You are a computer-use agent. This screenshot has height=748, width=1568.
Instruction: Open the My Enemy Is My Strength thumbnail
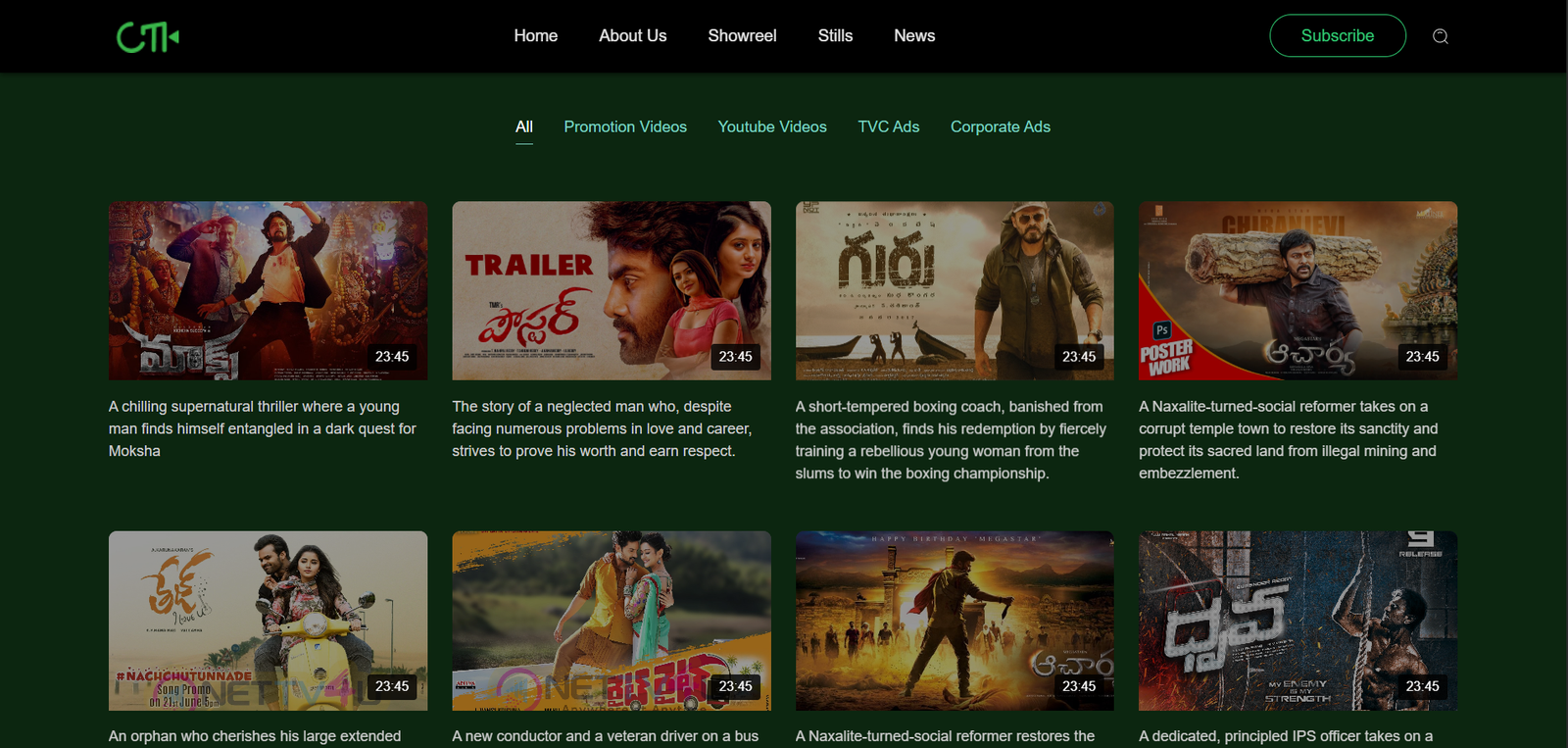click(x=1298, y=620)
